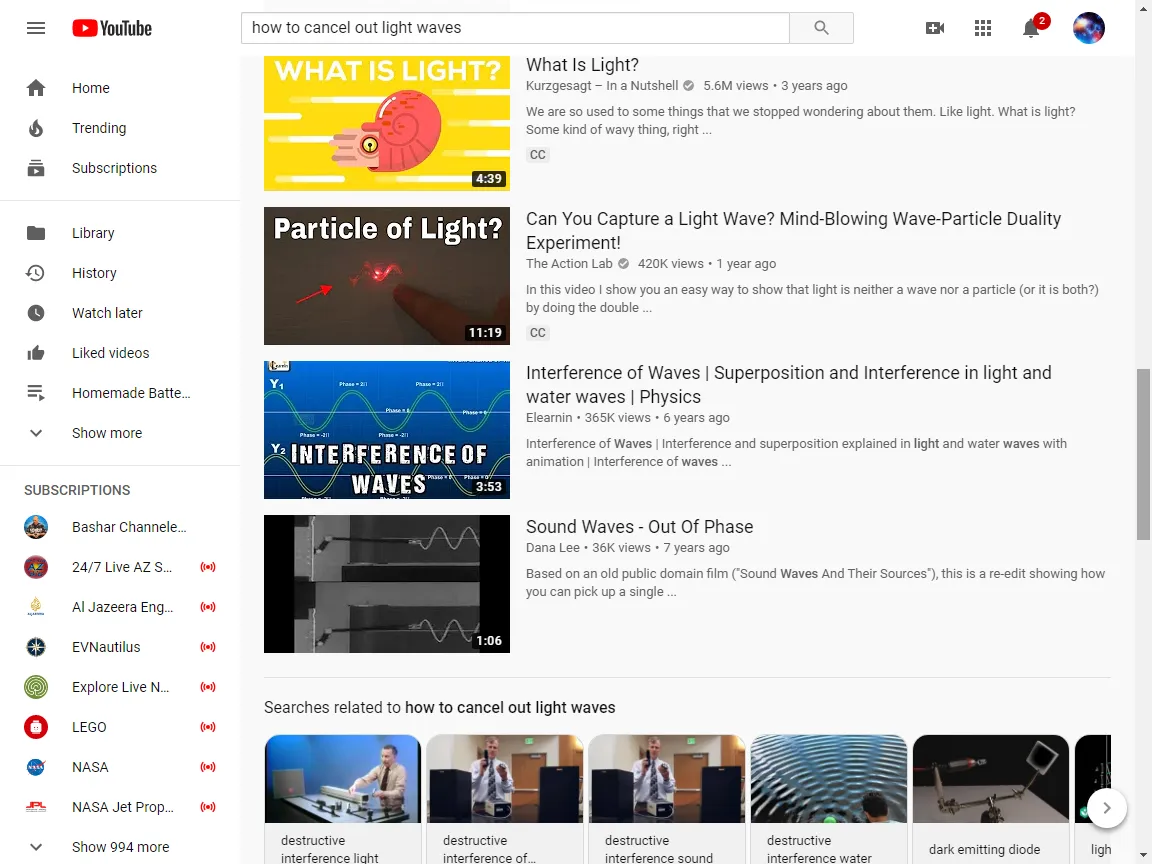Click the Explore Live N... channel avatar
Screen dimensions: 1152x864
36,687
